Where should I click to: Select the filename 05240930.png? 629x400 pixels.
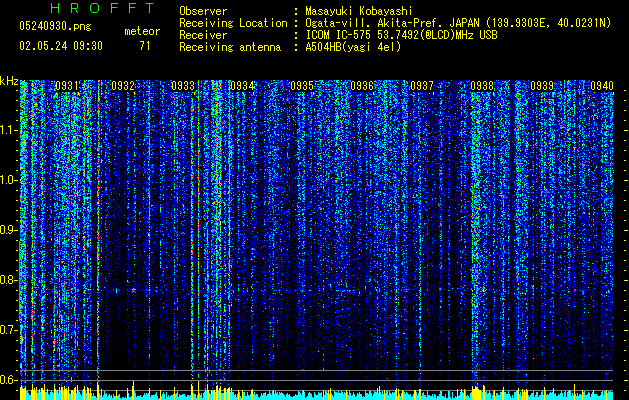[x=55, y=26]
